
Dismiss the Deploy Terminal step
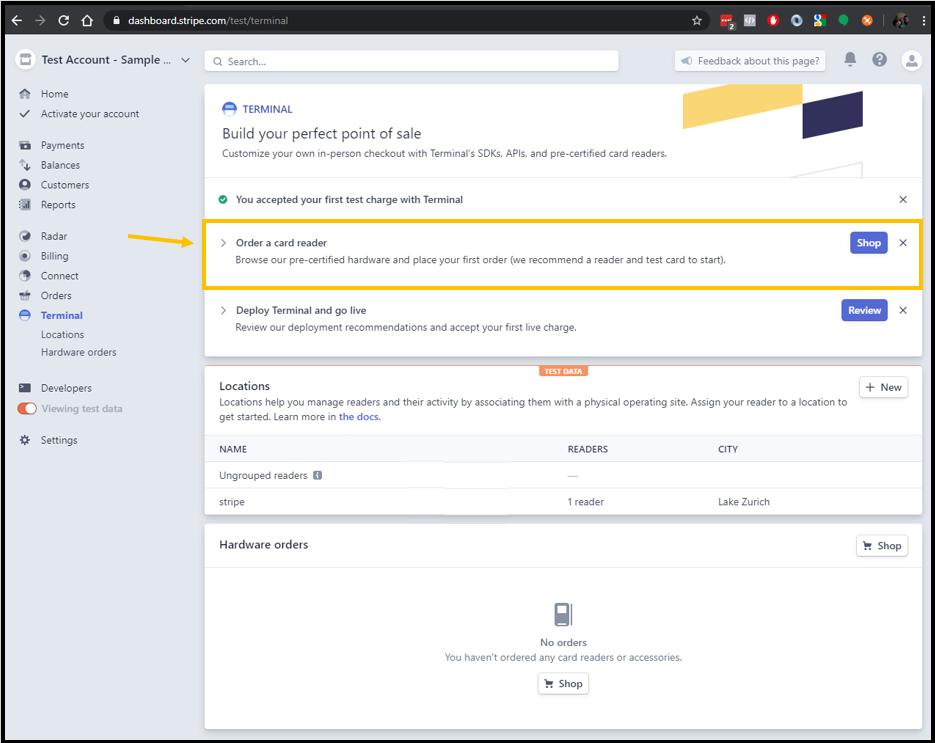tap(903, 310)
